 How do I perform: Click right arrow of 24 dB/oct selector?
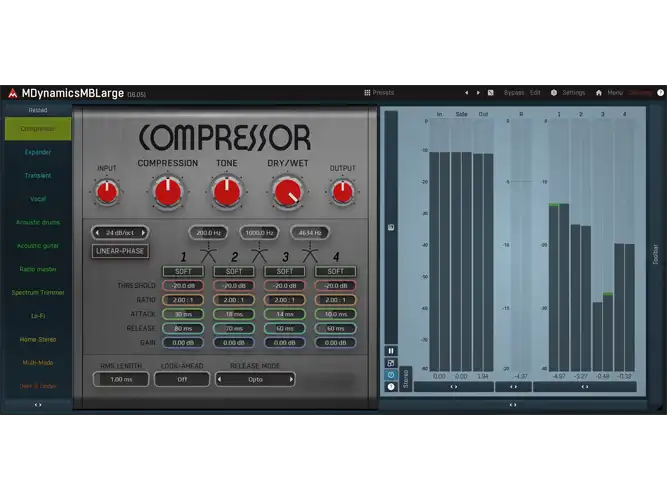[x=143, y=233]
